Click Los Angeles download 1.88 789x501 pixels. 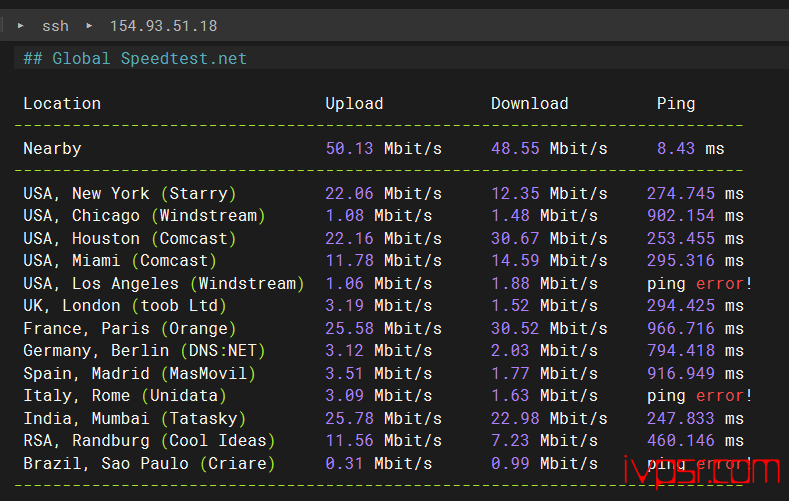tap(510, 283)
